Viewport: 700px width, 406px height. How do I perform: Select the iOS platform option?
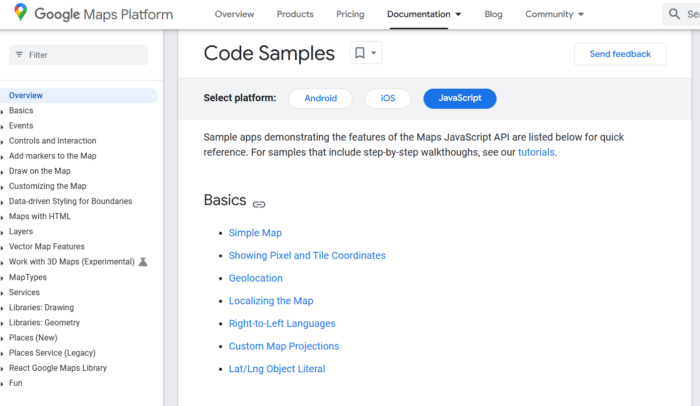(387, 98)
